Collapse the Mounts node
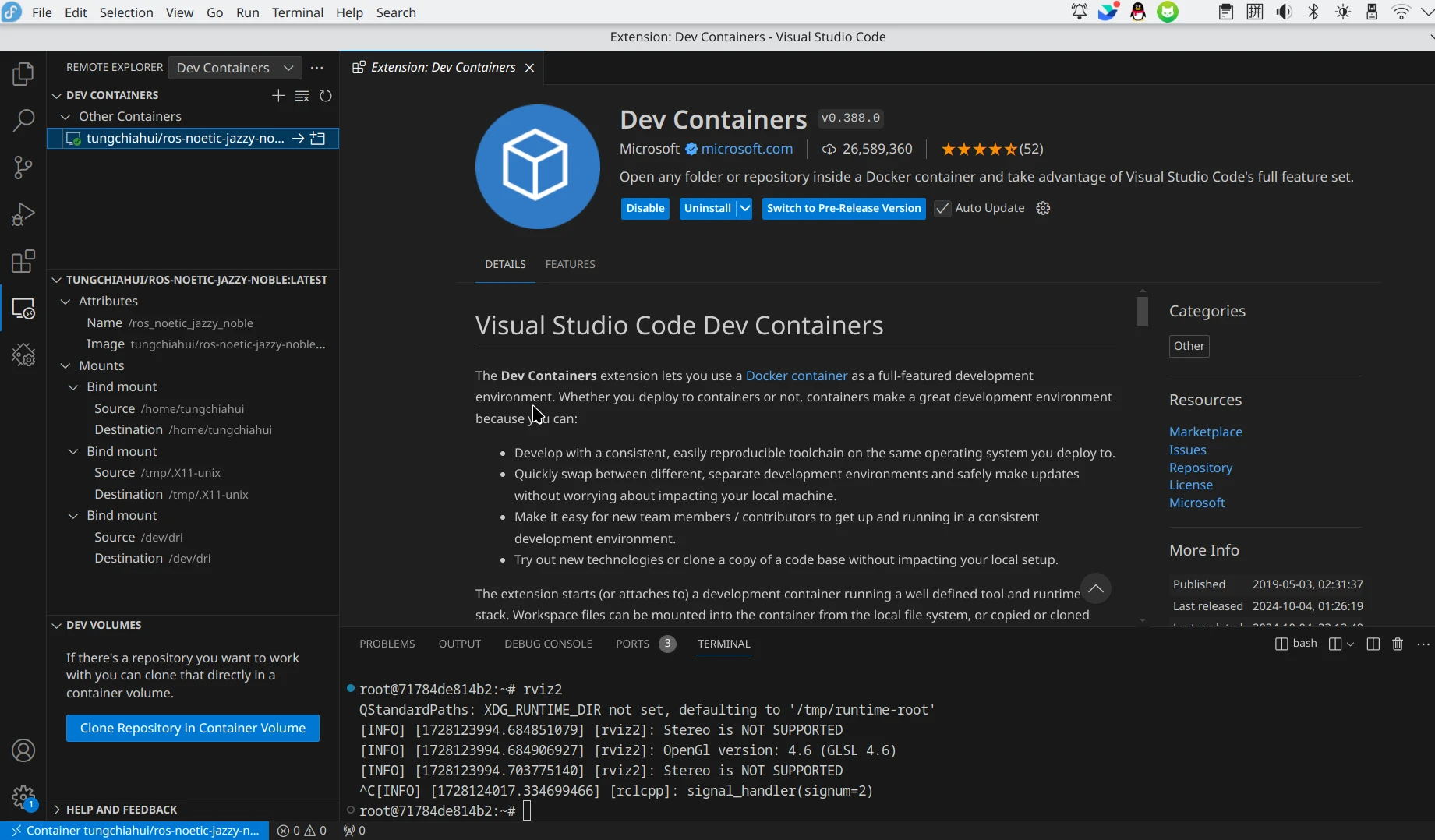The image size is (1435, 840). tap(65, 365)
